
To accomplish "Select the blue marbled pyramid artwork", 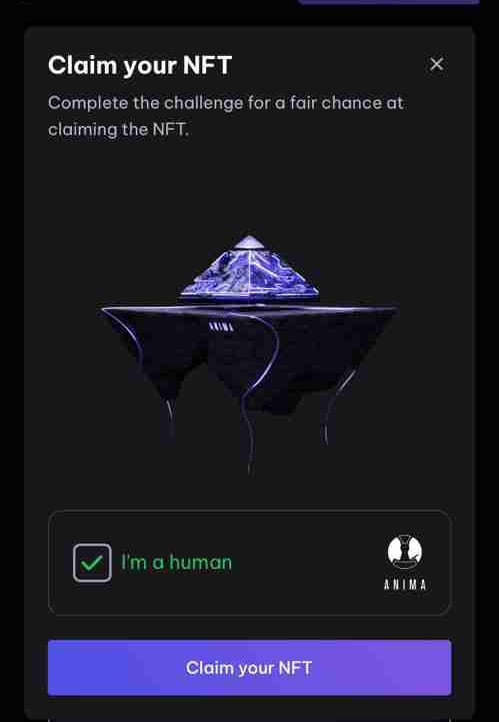I will click(249, 268).
